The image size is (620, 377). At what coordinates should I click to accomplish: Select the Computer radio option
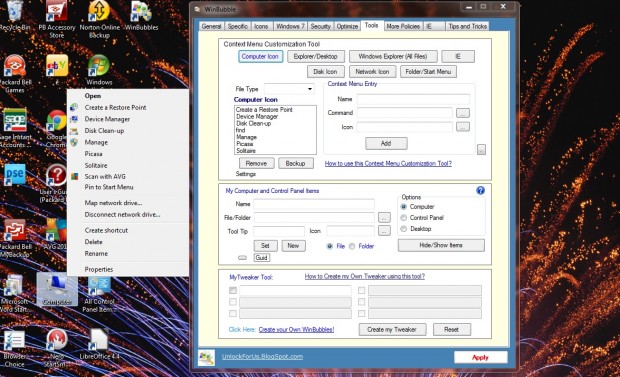(404, 207)
